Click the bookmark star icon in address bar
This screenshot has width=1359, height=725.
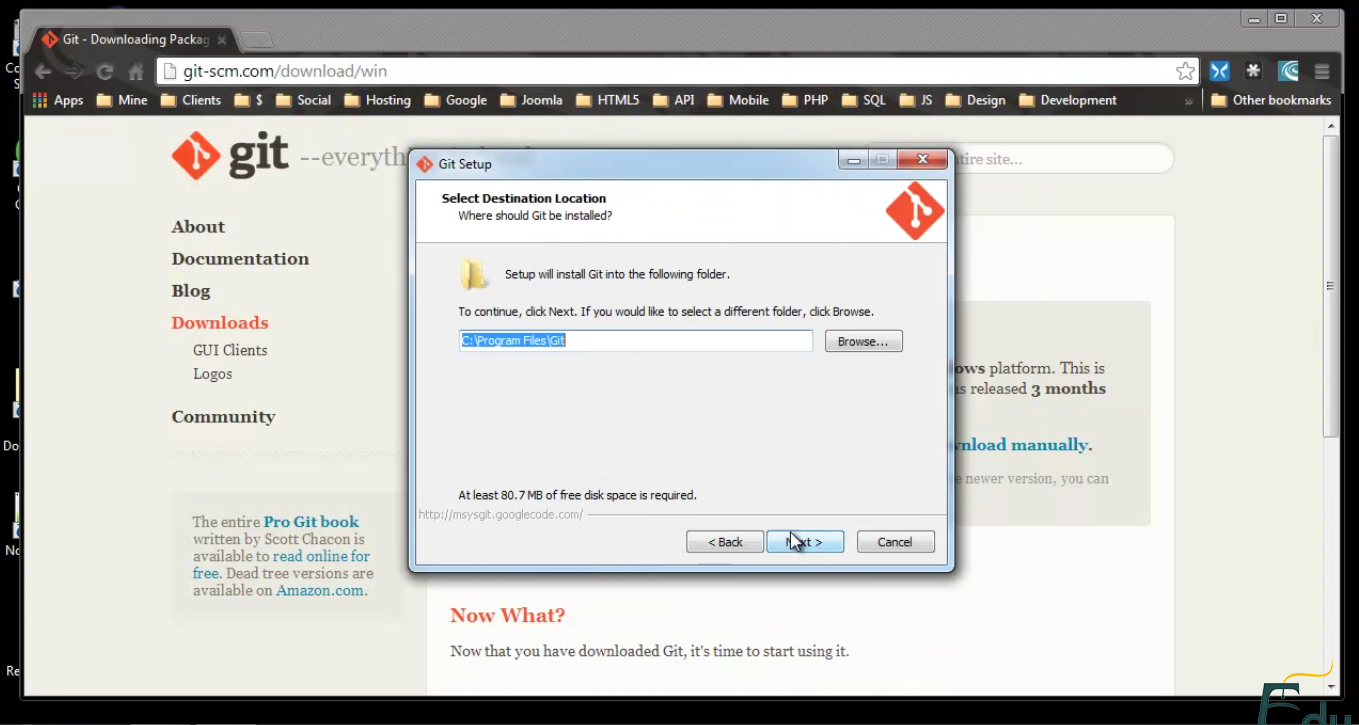coord(1185,71)
